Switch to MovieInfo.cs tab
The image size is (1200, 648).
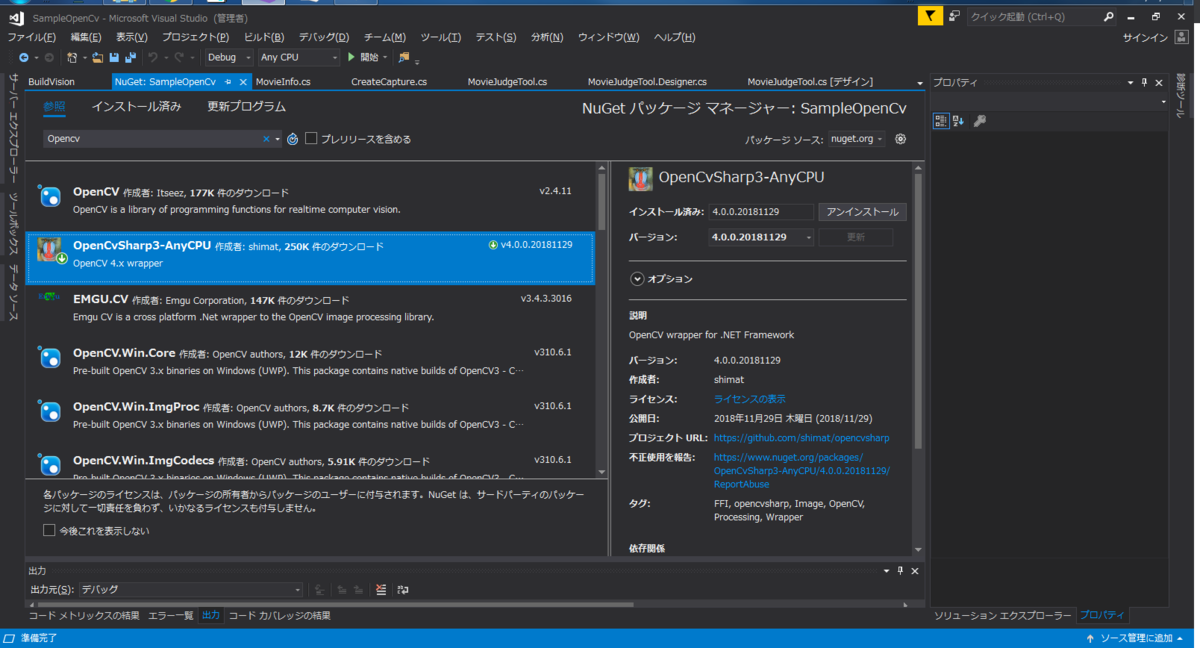point(283,82)
